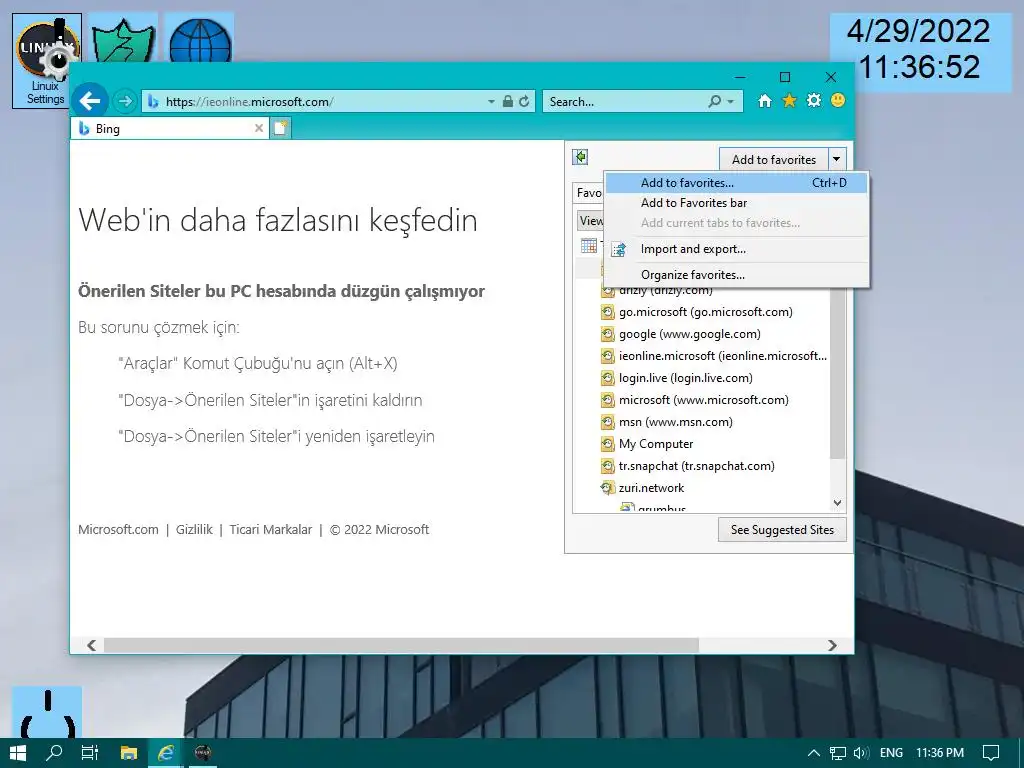Open microsoft (www.microsoft.com) history entry
Viewport: 1024px width, 768px height.
click(695, 400)
